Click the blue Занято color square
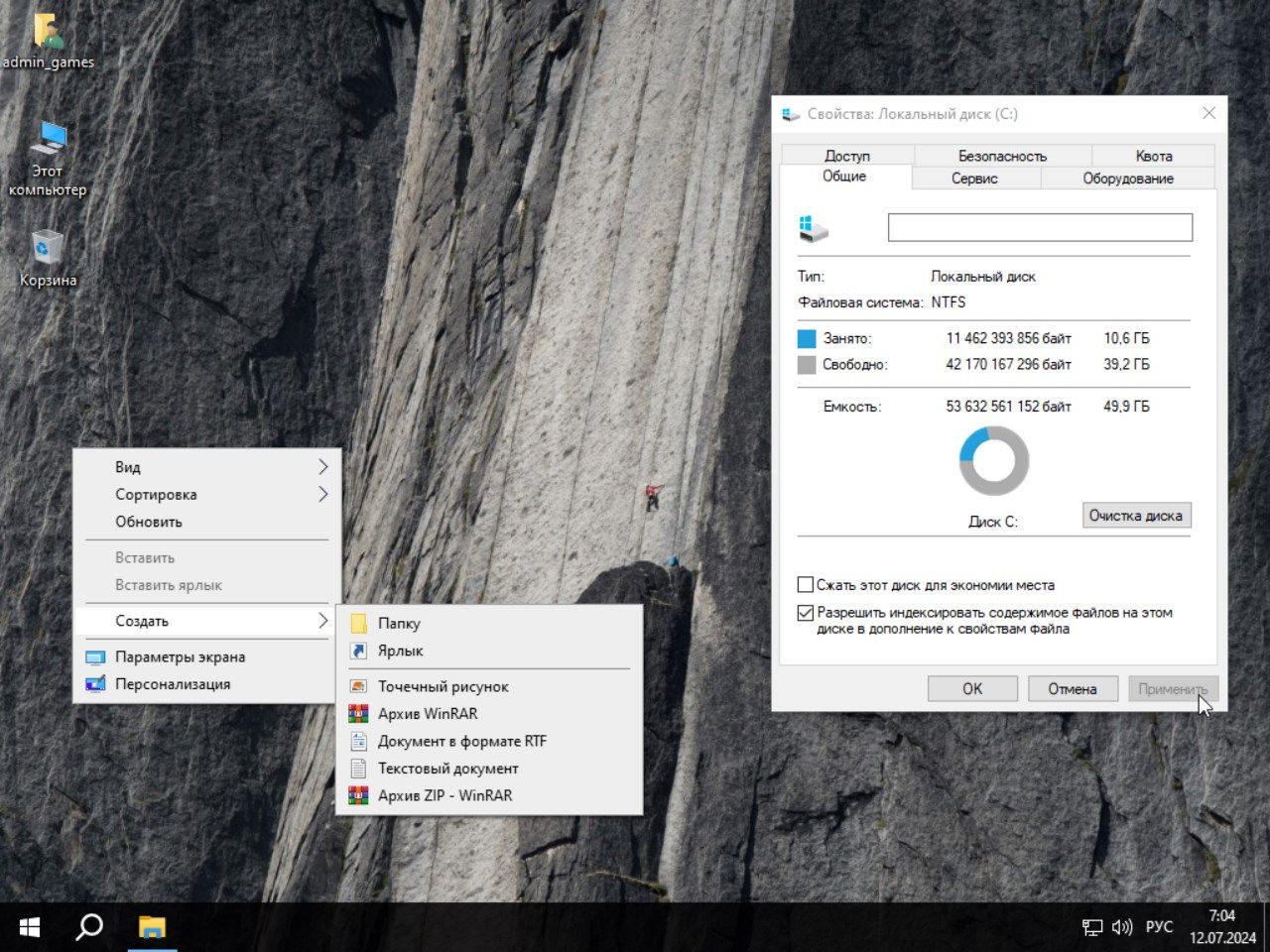 point(807,338)
